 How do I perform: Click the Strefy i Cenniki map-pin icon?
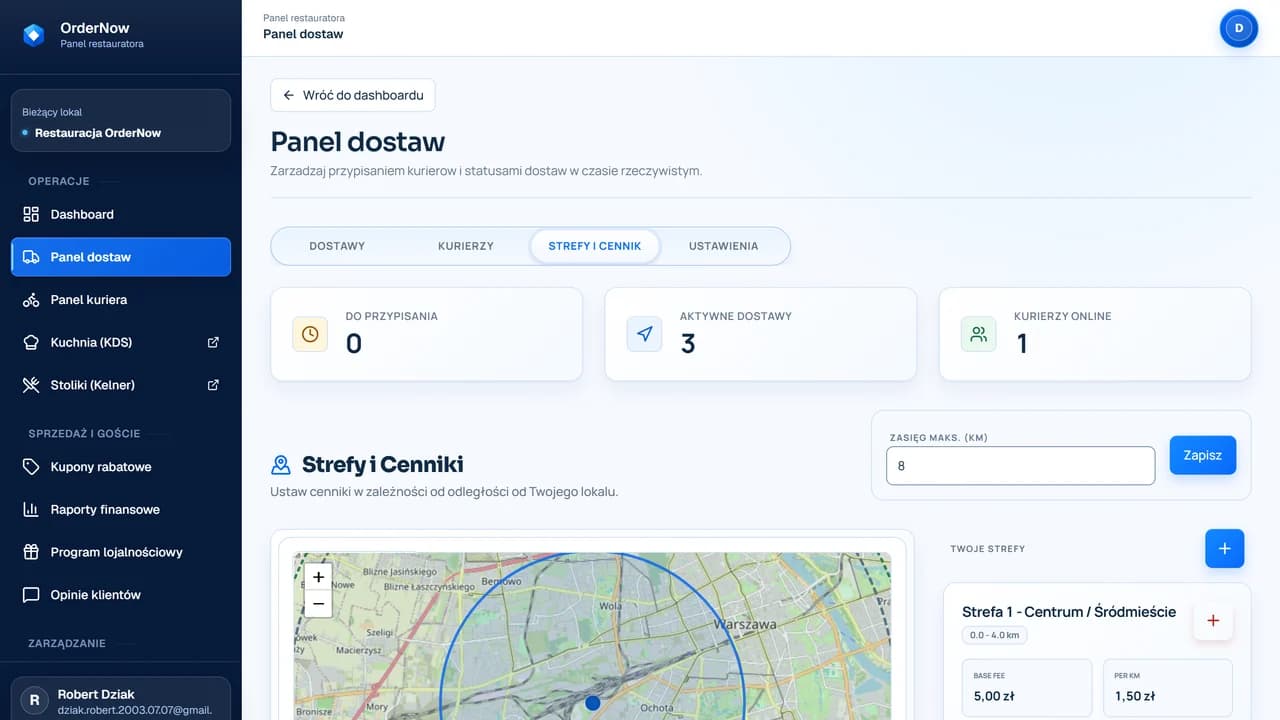(x=281, y=465)
